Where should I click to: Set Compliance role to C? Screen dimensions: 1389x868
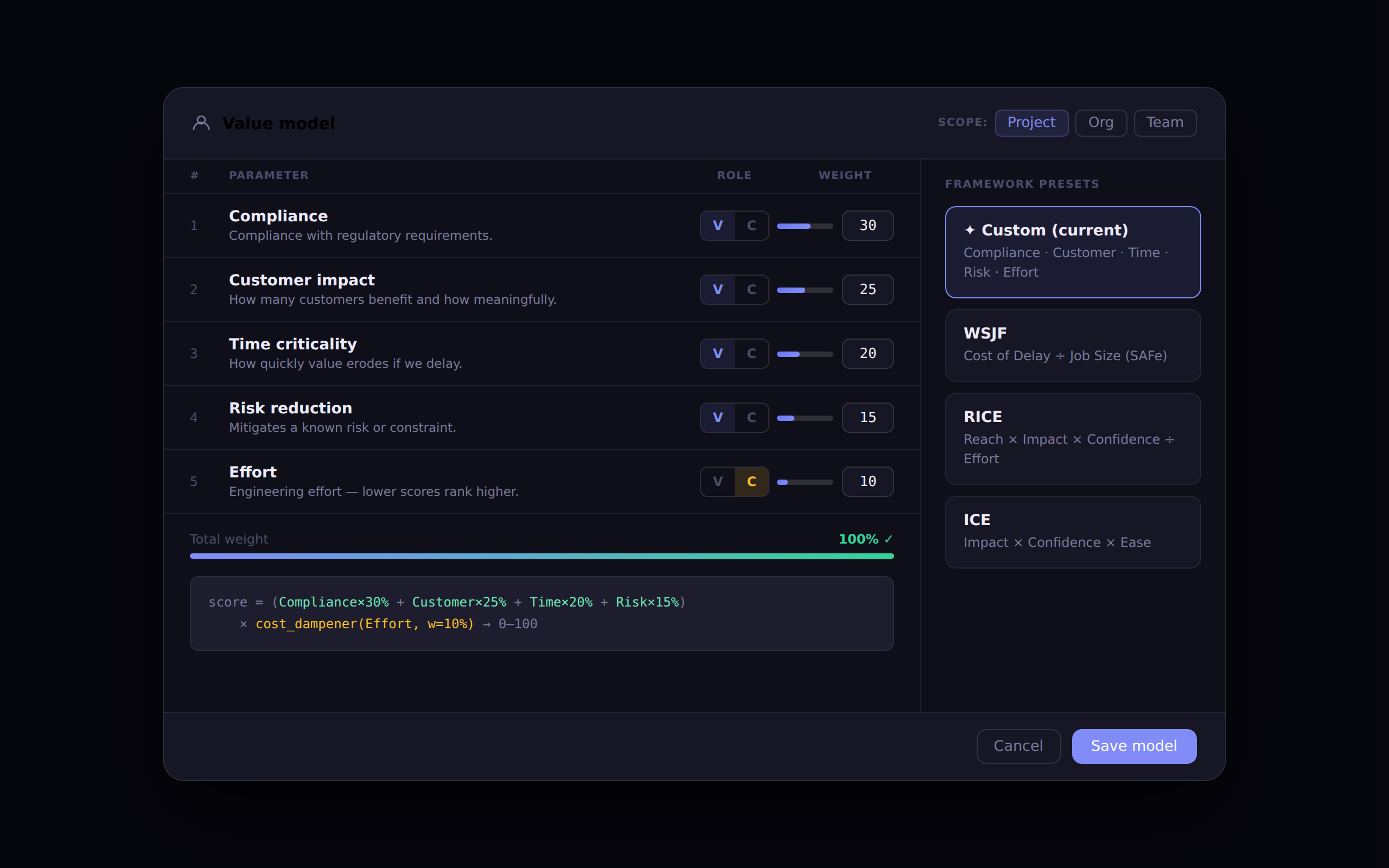[751, 226]
